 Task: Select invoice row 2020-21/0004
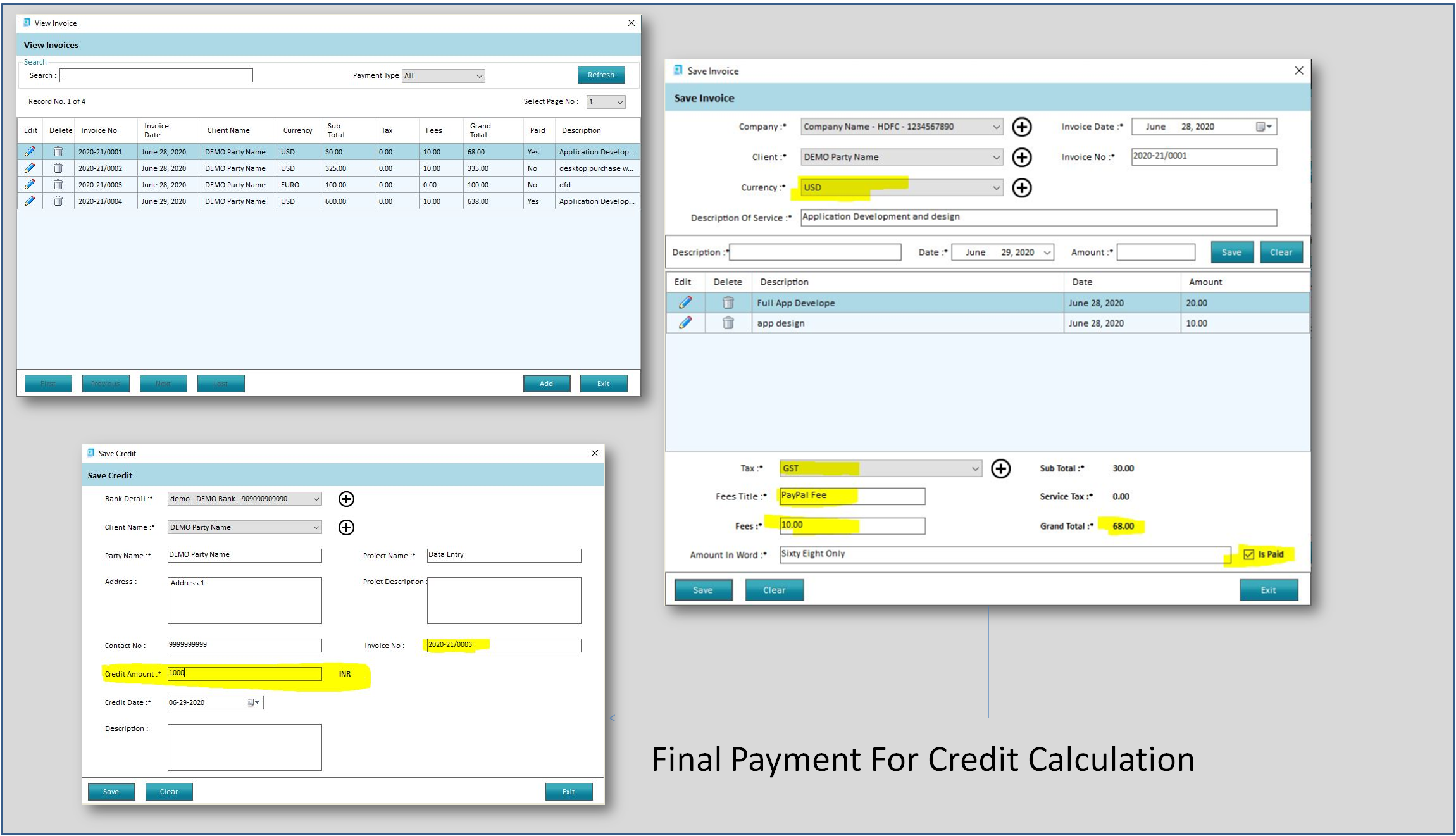(x=100, y=201)
